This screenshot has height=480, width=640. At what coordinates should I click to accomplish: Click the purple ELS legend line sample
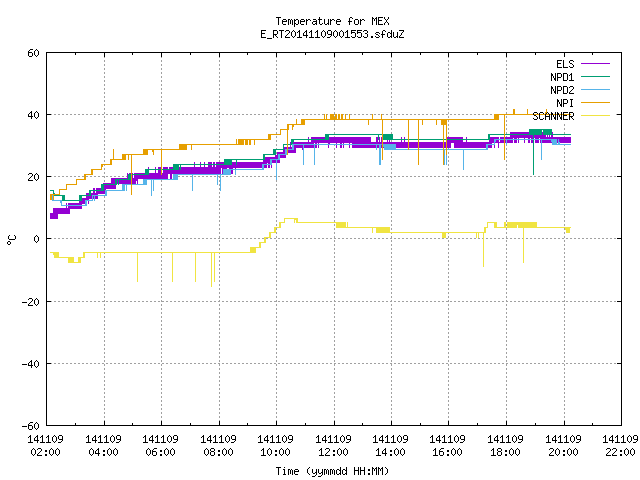click(x=595, y=64)
